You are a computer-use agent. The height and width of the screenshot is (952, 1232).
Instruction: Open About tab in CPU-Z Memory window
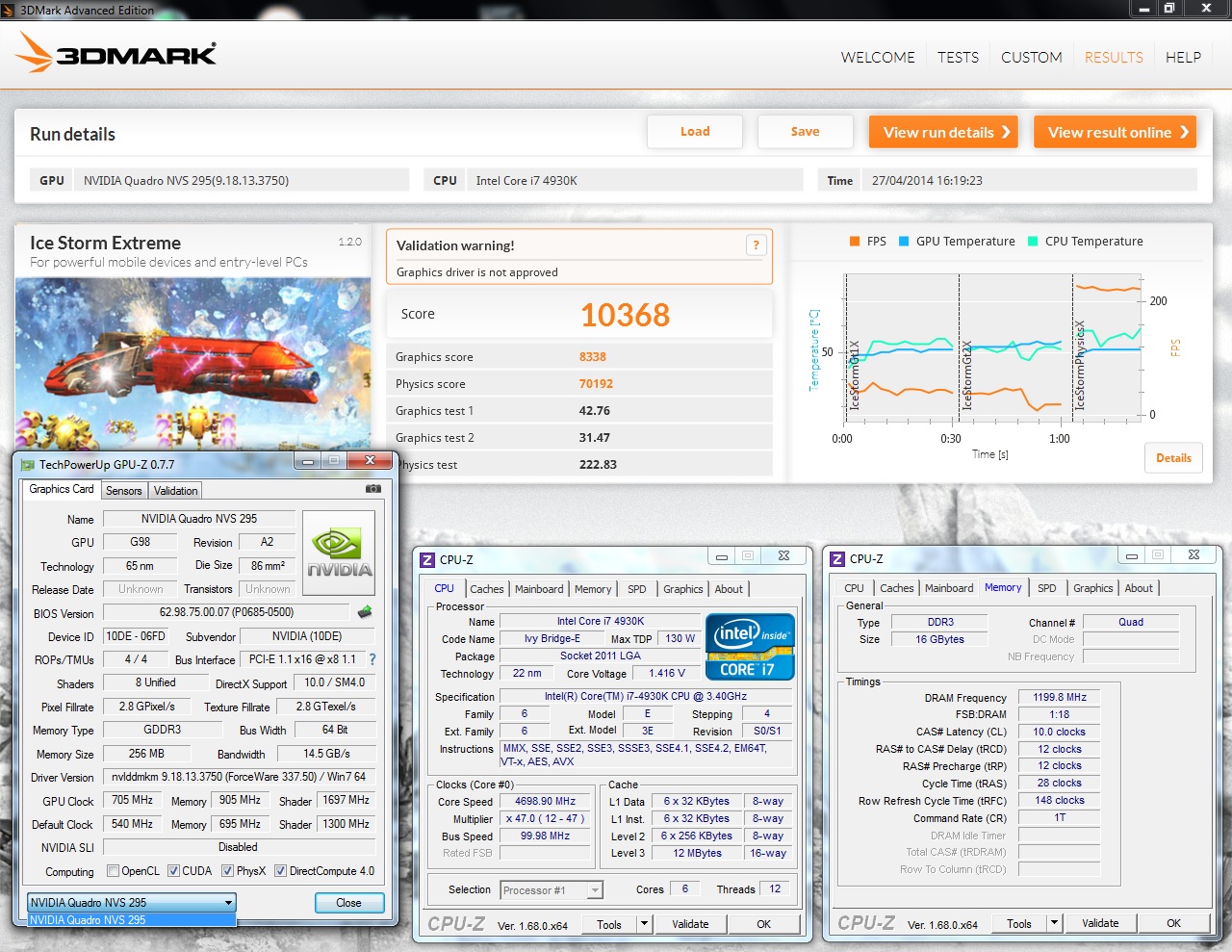(1139, 588)
